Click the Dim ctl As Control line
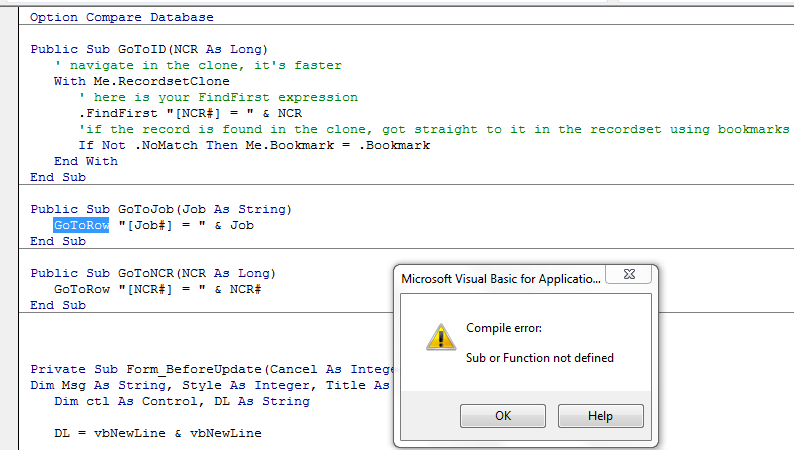794x450 pixels. tap(182, 401)
